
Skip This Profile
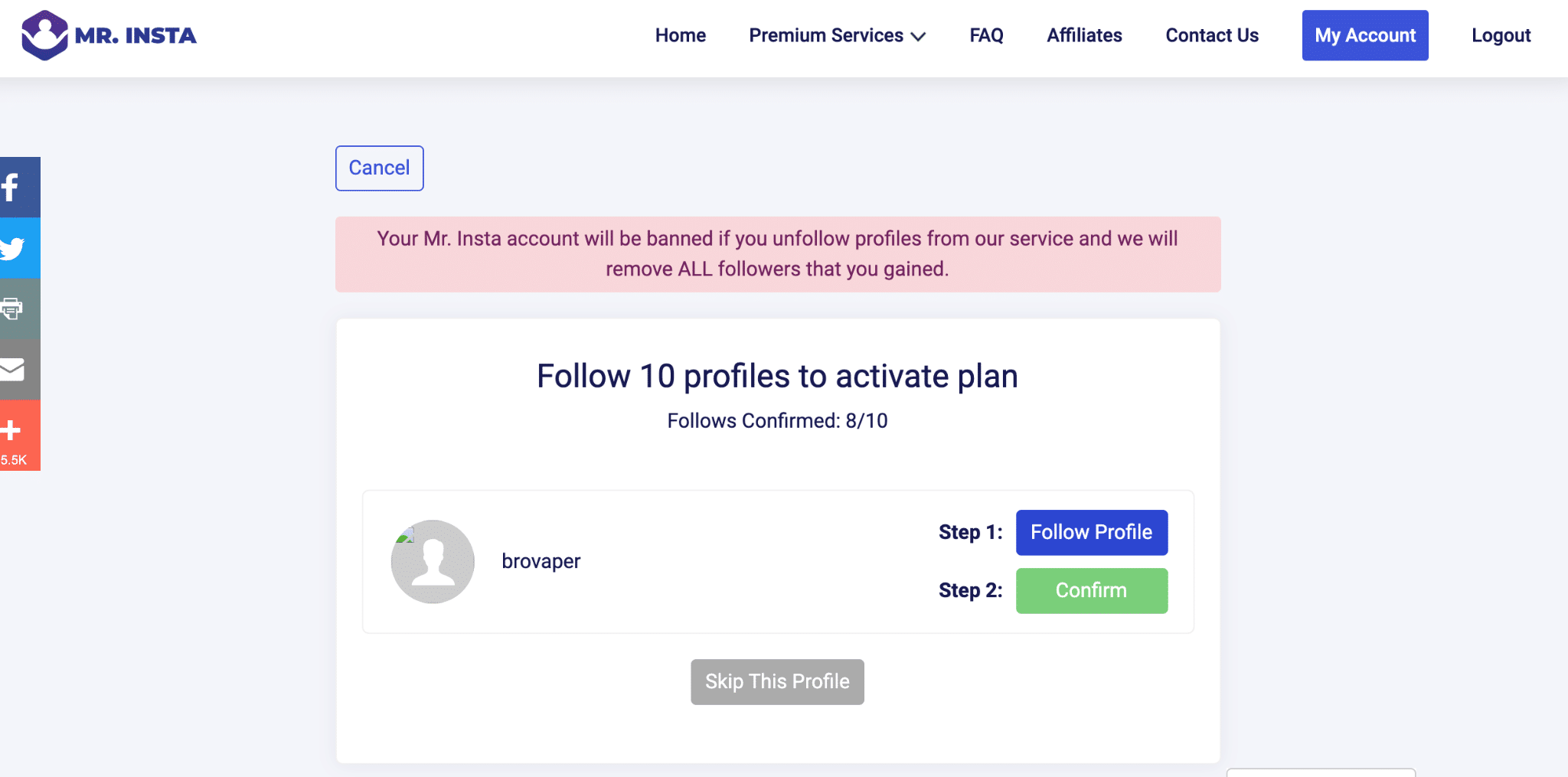pyautogui.click(x=777, y=681)
